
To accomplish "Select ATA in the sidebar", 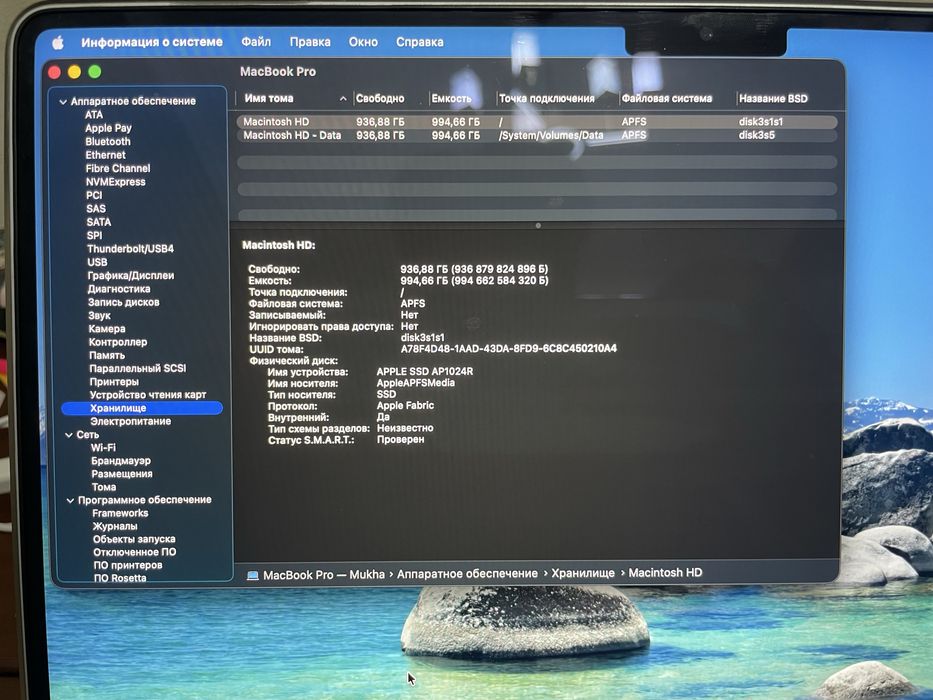I will [x=94, y=114].
